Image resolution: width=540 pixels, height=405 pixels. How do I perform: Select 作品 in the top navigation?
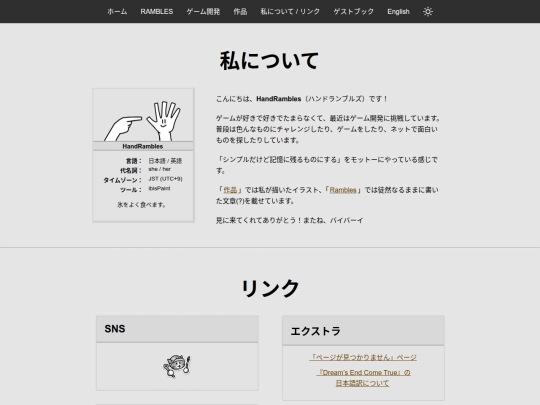pos(240,12)
